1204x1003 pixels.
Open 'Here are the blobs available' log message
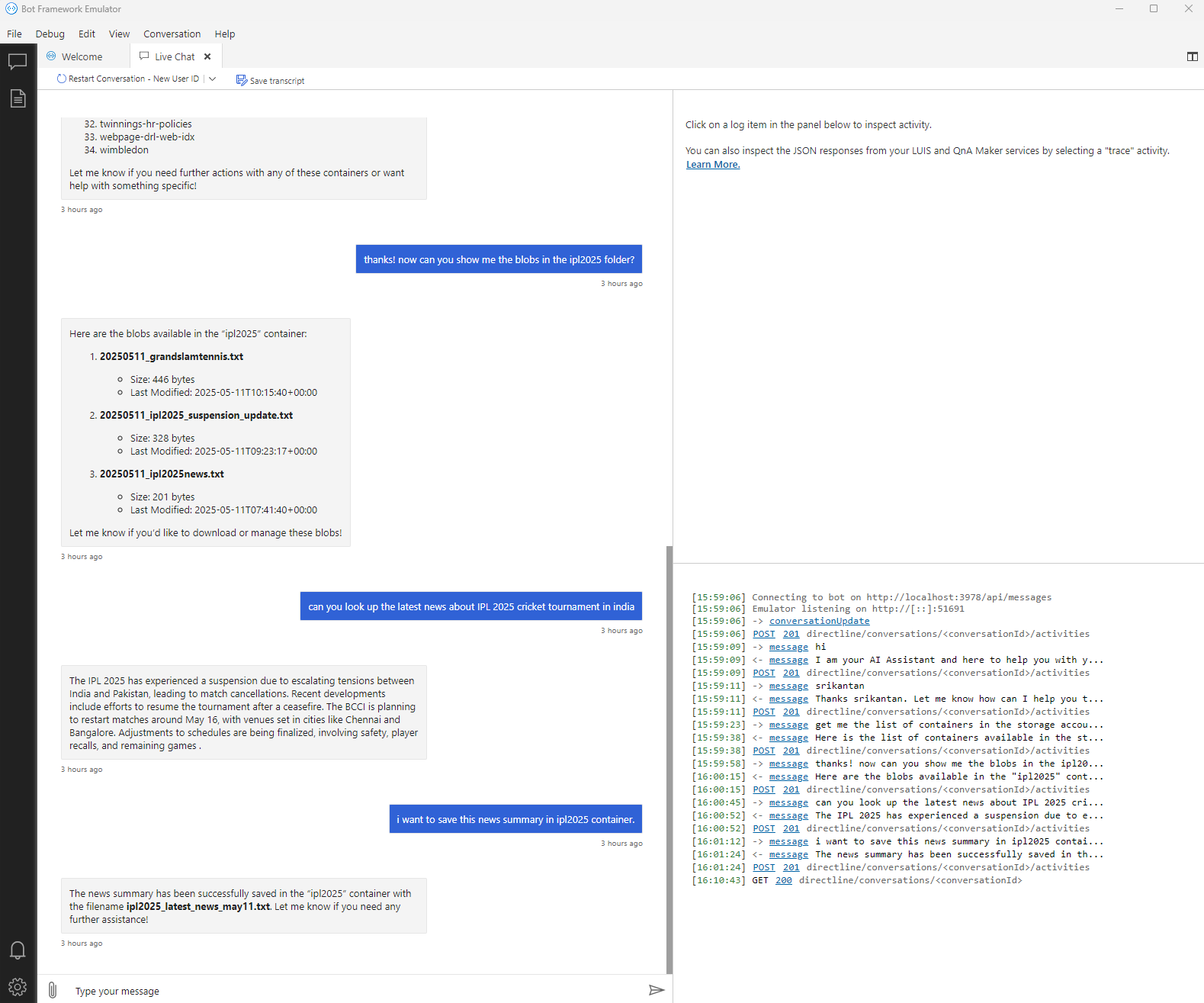[788, 776]
